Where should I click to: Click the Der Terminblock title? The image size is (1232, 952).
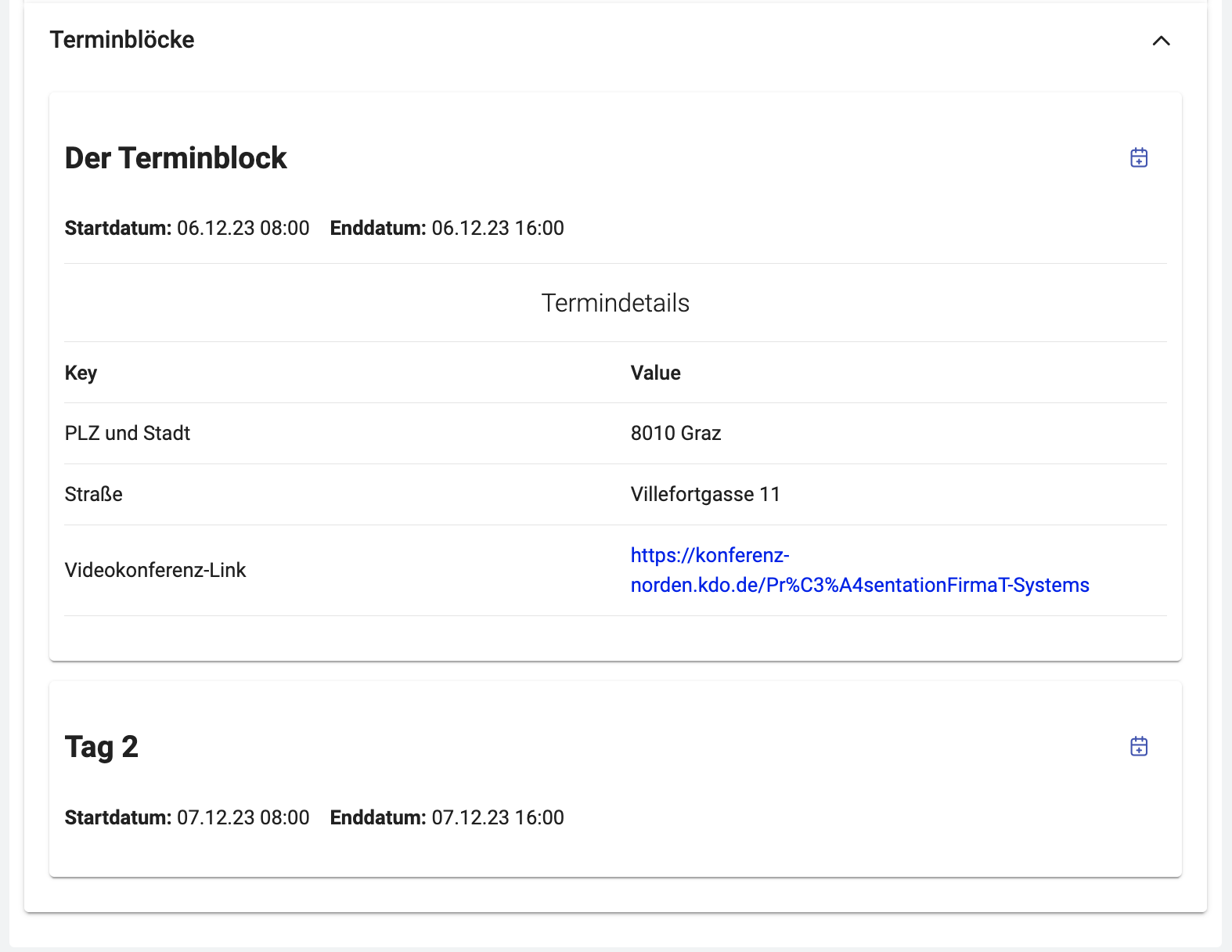point(175,158)
